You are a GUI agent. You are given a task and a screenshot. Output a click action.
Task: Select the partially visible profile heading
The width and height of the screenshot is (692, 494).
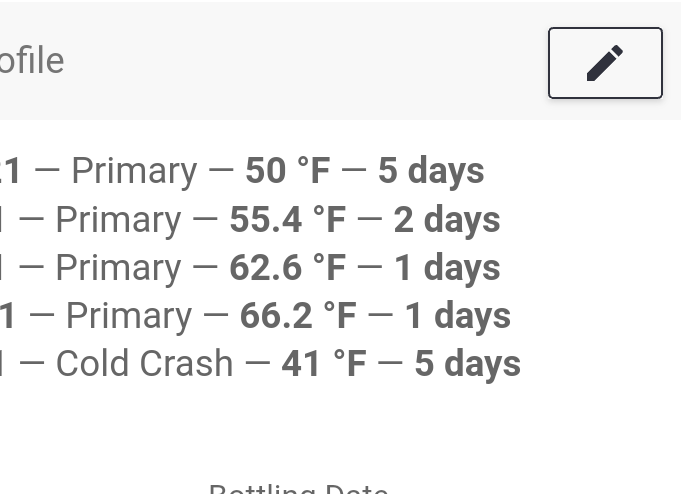32,60
